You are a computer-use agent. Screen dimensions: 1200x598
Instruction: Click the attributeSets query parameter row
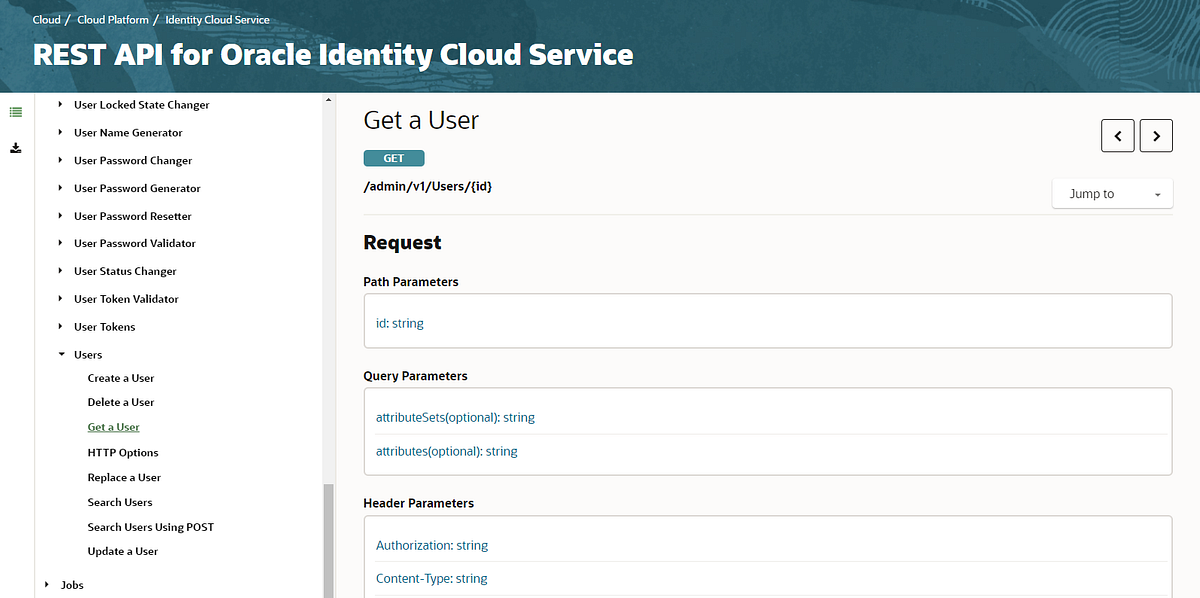[x=455, y=417]
